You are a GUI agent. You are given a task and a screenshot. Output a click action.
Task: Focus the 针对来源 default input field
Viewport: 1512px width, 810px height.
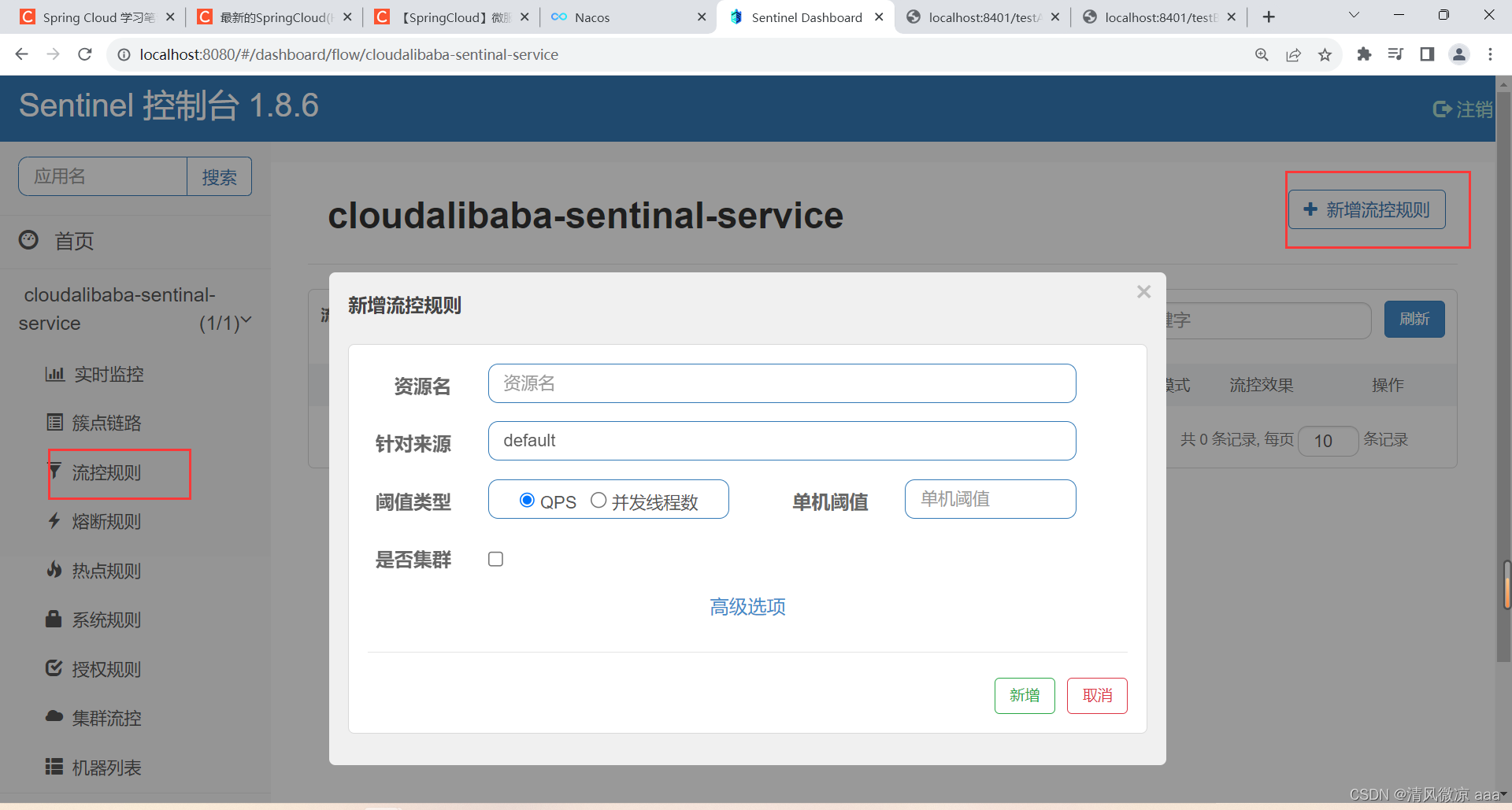pyautogui.click(x=782, y=441)
